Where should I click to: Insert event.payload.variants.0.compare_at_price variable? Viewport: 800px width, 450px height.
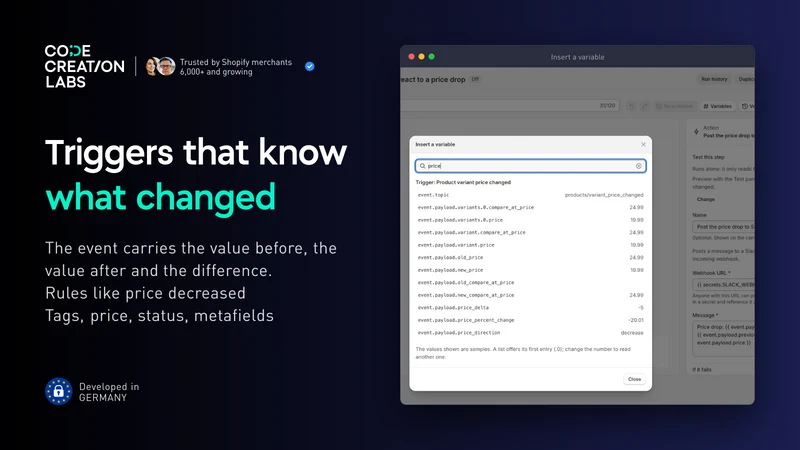531,207
